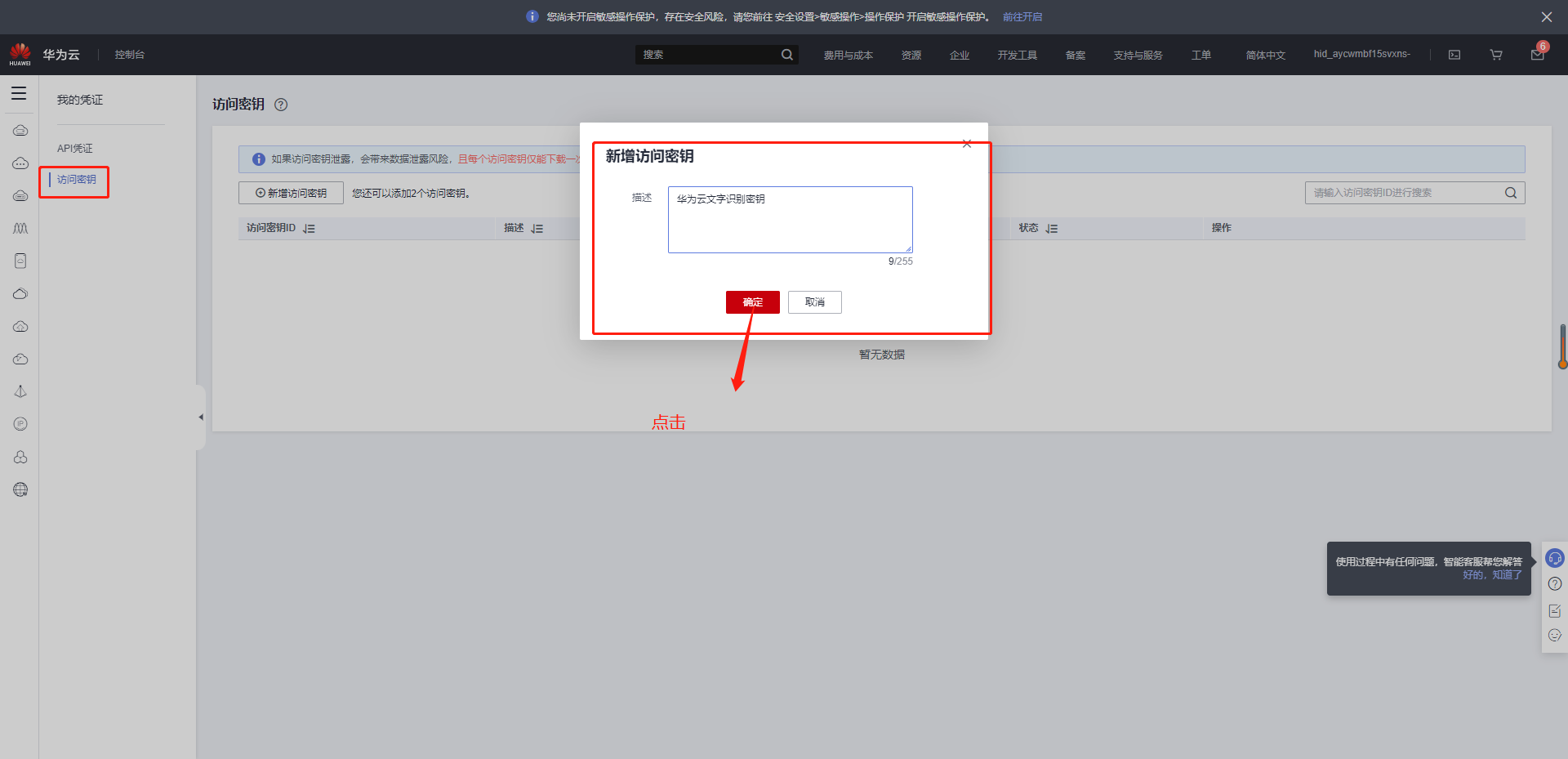Click the magnifier in the access key ID search box
This screenshot has height=759, width=1568.
(1511, 193)
